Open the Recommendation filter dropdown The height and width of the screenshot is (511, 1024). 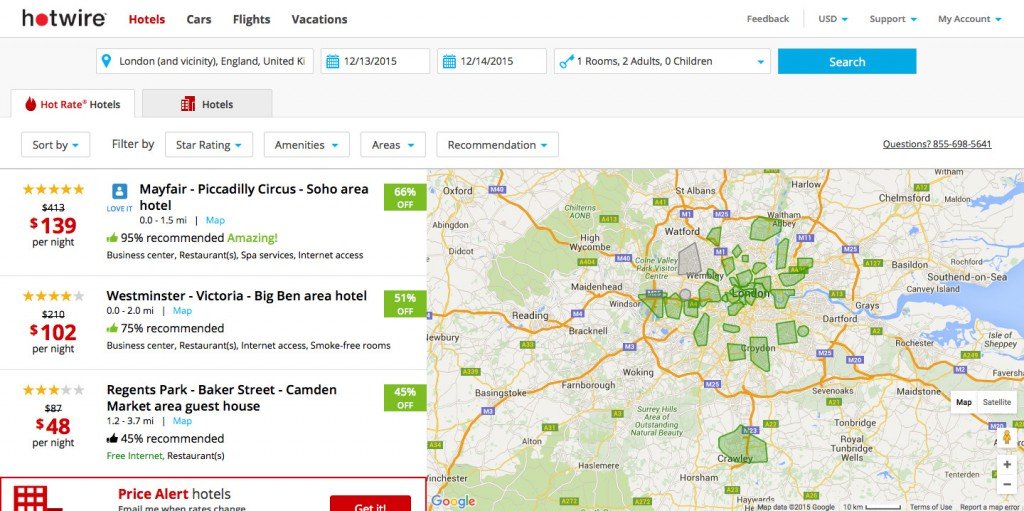tap(497, 145)
